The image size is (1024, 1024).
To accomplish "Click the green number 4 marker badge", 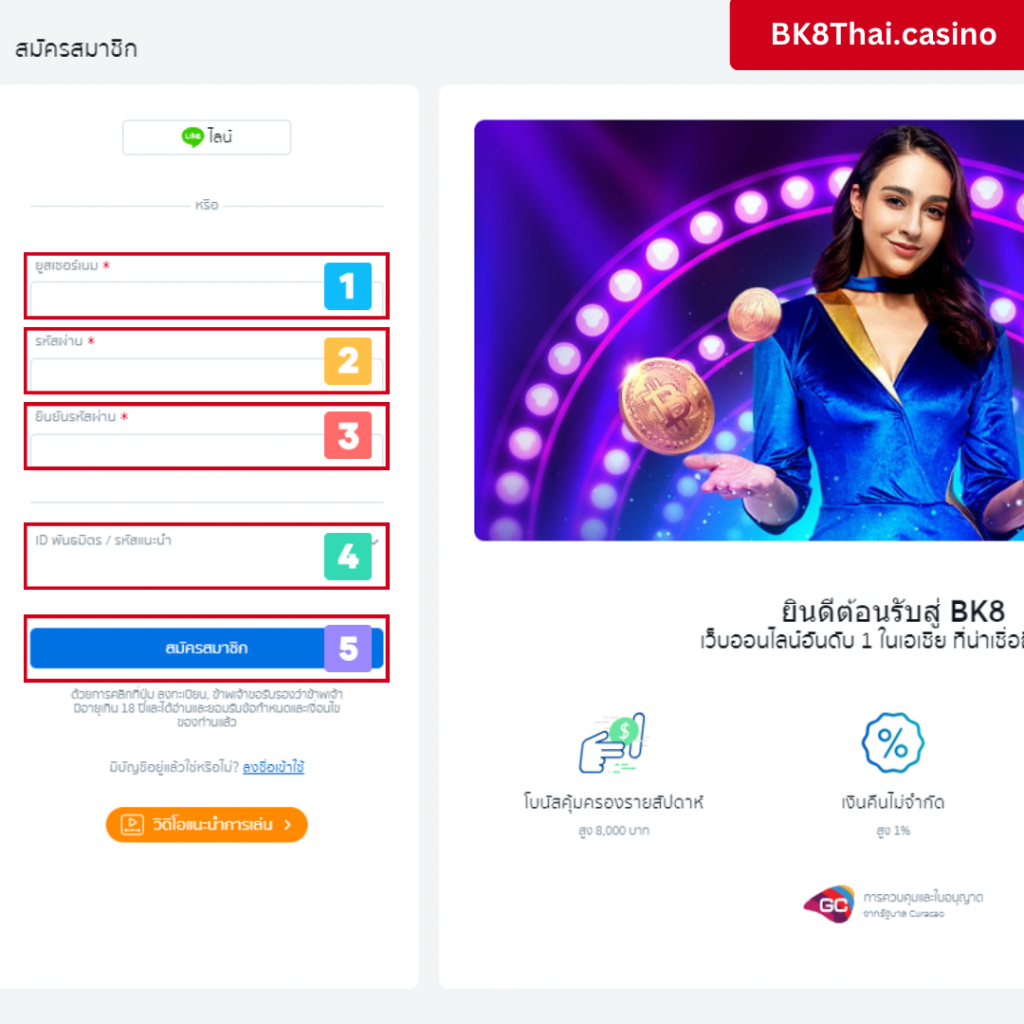I will click(348, 556).
